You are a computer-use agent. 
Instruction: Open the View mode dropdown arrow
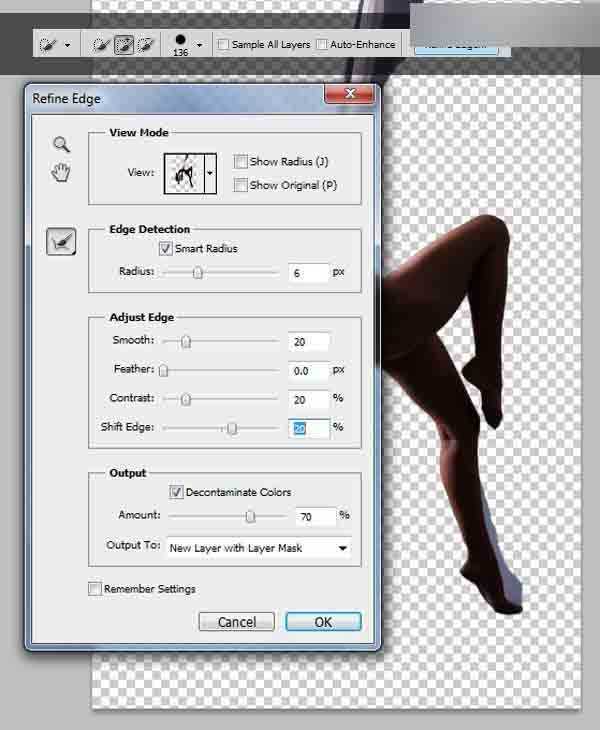point(210,174)
